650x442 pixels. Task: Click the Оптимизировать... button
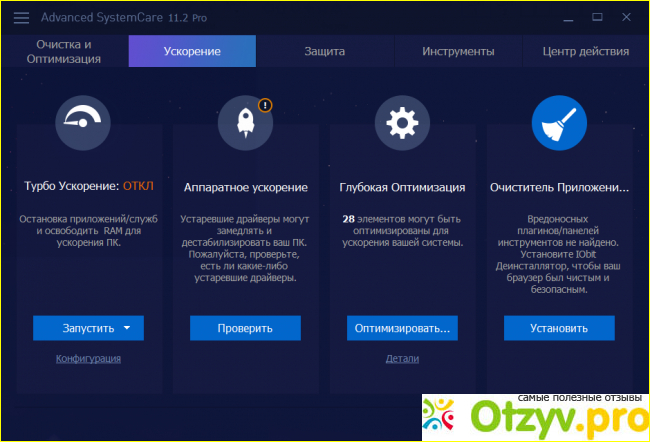point(402,328)
